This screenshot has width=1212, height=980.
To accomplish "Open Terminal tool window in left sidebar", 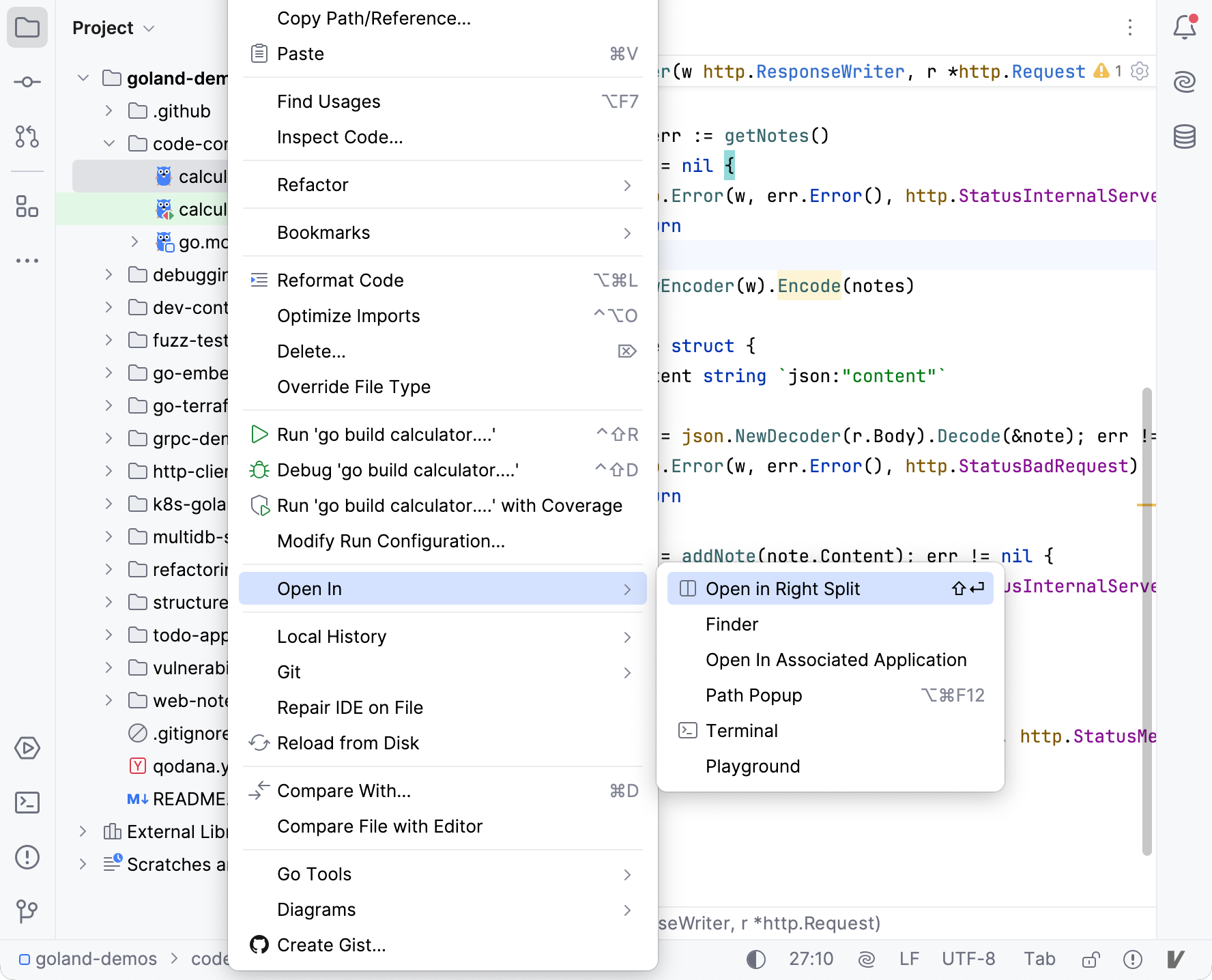I will 27,803.
